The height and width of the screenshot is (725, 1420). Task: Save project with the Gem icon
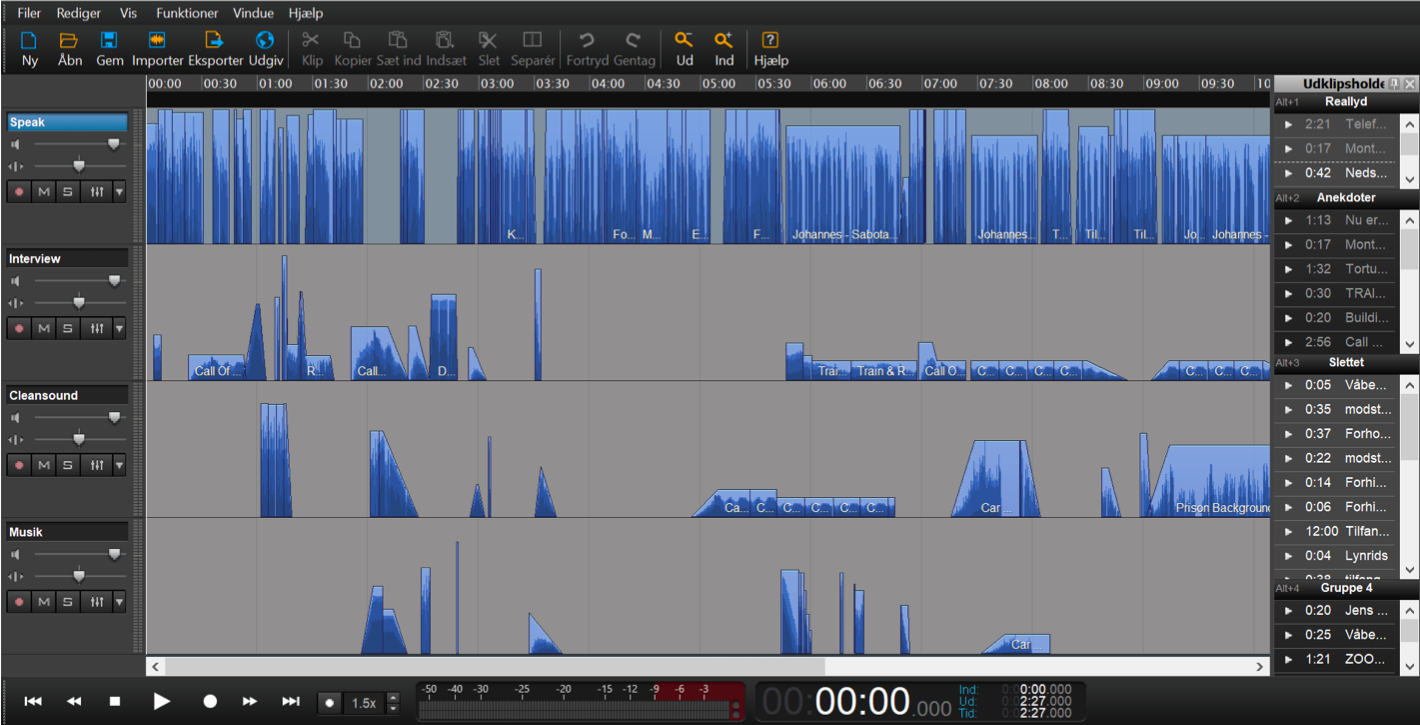pos(109,41)
